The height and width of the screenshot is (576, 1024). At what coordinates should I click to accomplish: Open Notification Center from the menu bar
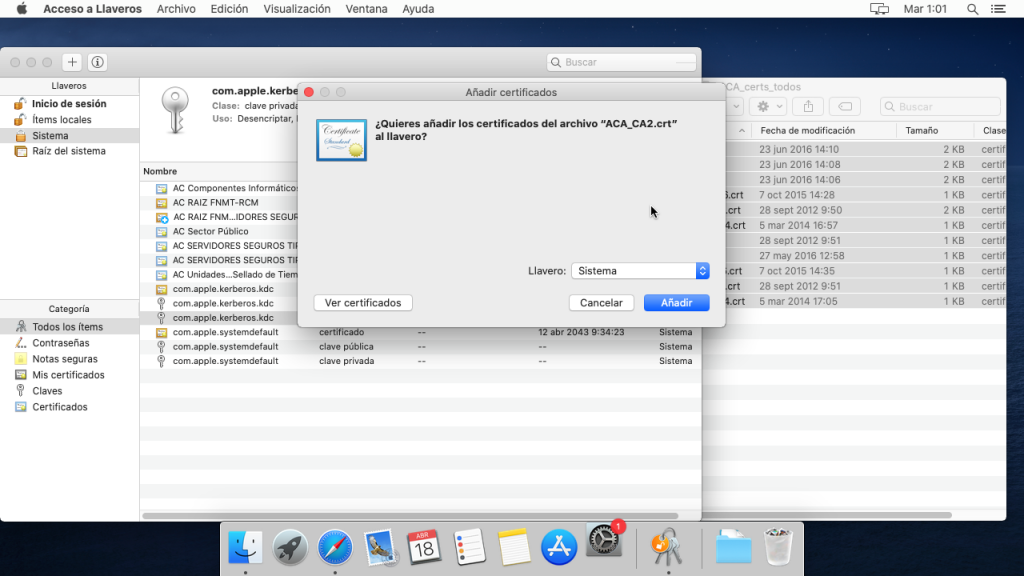click(x=999, y=9)
